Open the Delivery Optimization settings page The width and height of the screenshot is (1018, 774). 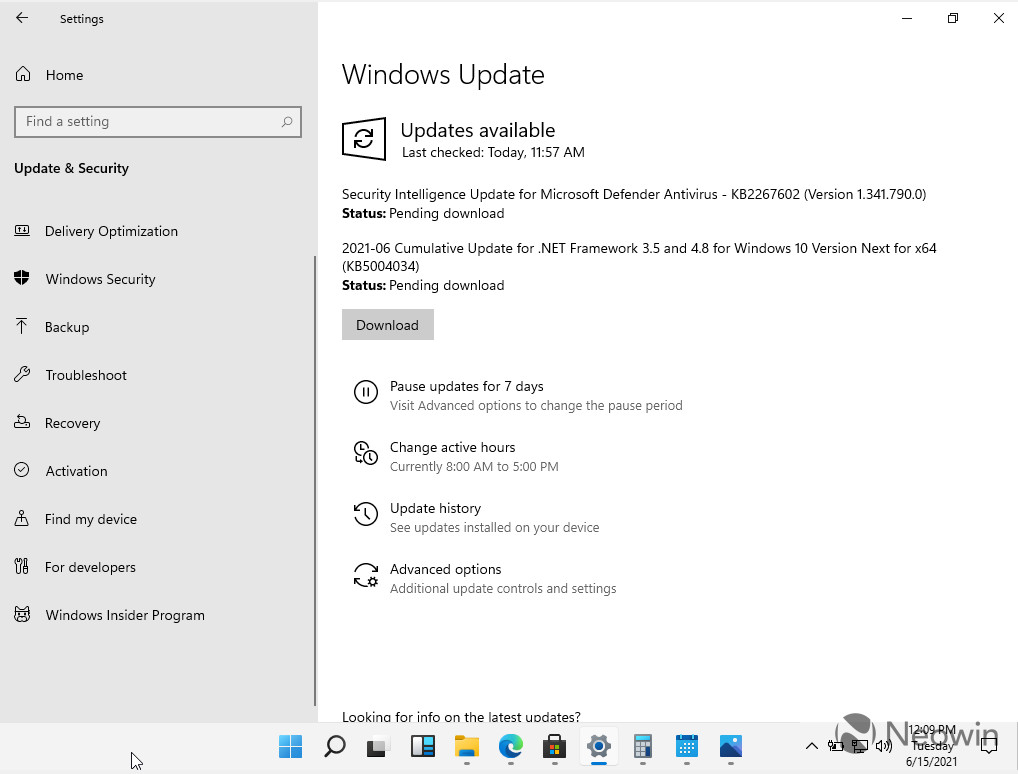(111, 231)
